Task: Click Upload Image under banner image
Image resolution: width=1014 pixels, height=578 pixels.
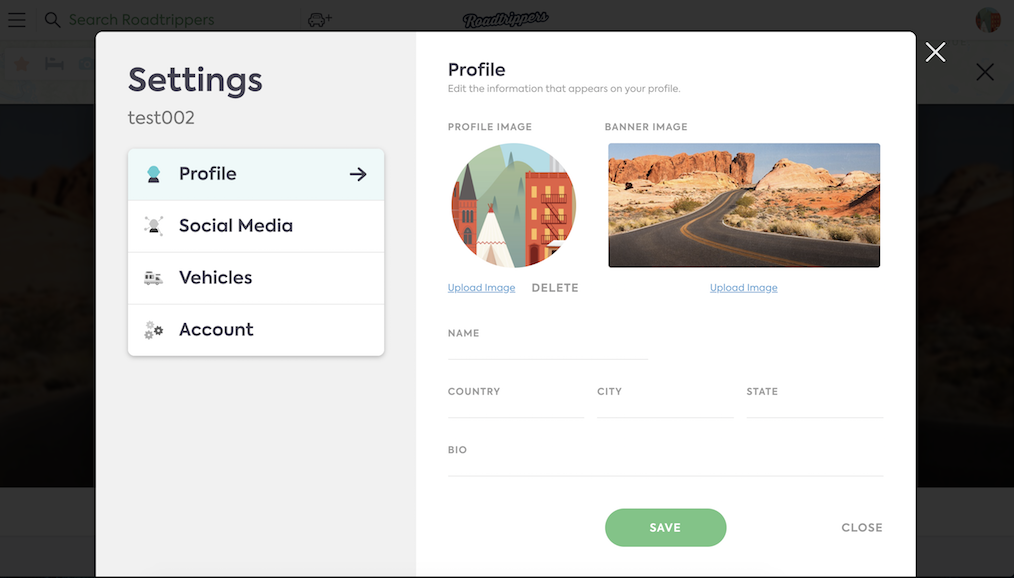Action: tap(744, 288)
